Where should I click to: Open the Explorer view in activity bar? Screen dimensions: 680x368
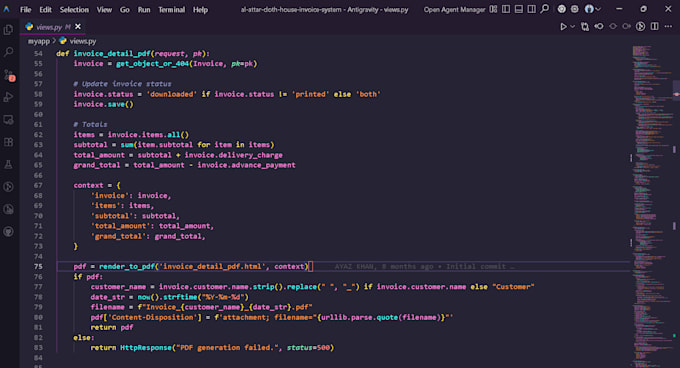(x=8, y=29)
